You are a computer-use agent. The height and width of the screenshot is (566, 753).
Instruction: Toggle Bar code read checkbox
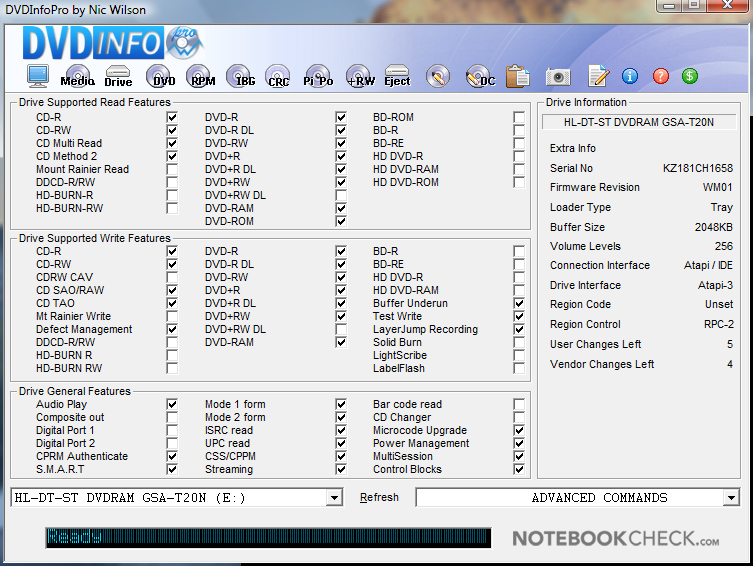519,404
